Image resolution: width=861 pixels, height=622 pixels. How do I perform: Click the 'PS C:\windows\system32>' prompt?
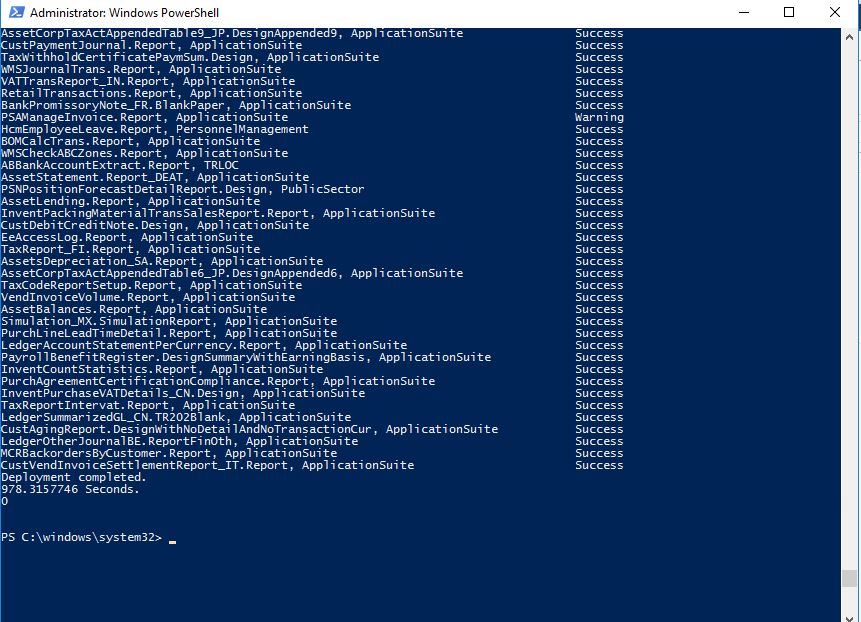[x=82, y=537]
